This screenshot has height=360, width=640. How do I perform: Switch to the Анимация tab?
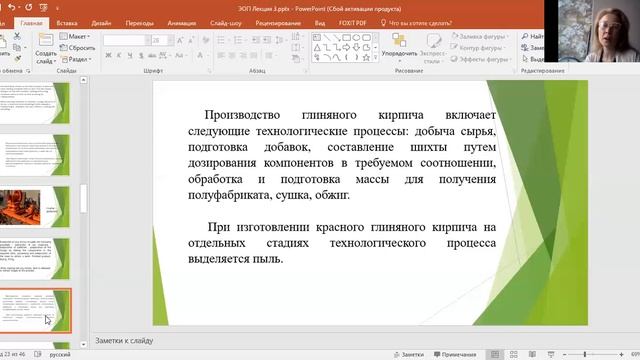click(x=182, y=23)
